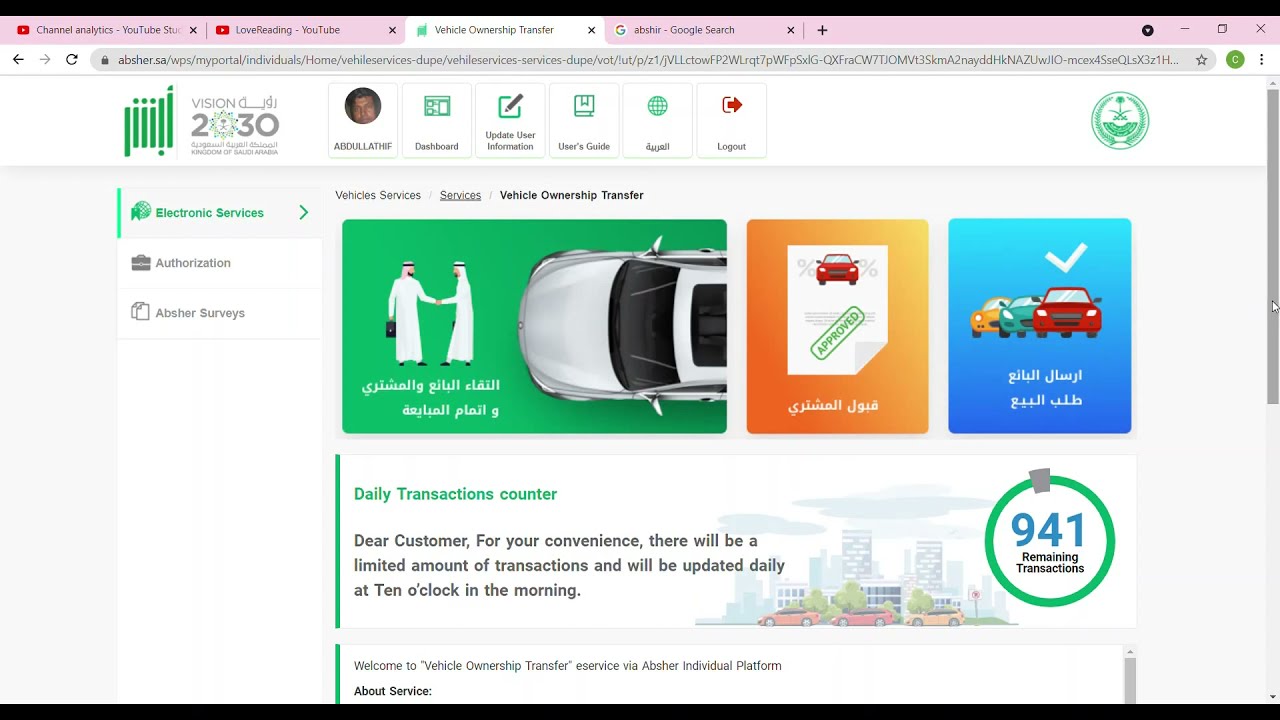The height and width of the screenshot is (720, 1280).
Task: Click page vertical scrollbar thumb
Action: (x=1273, y=246)
